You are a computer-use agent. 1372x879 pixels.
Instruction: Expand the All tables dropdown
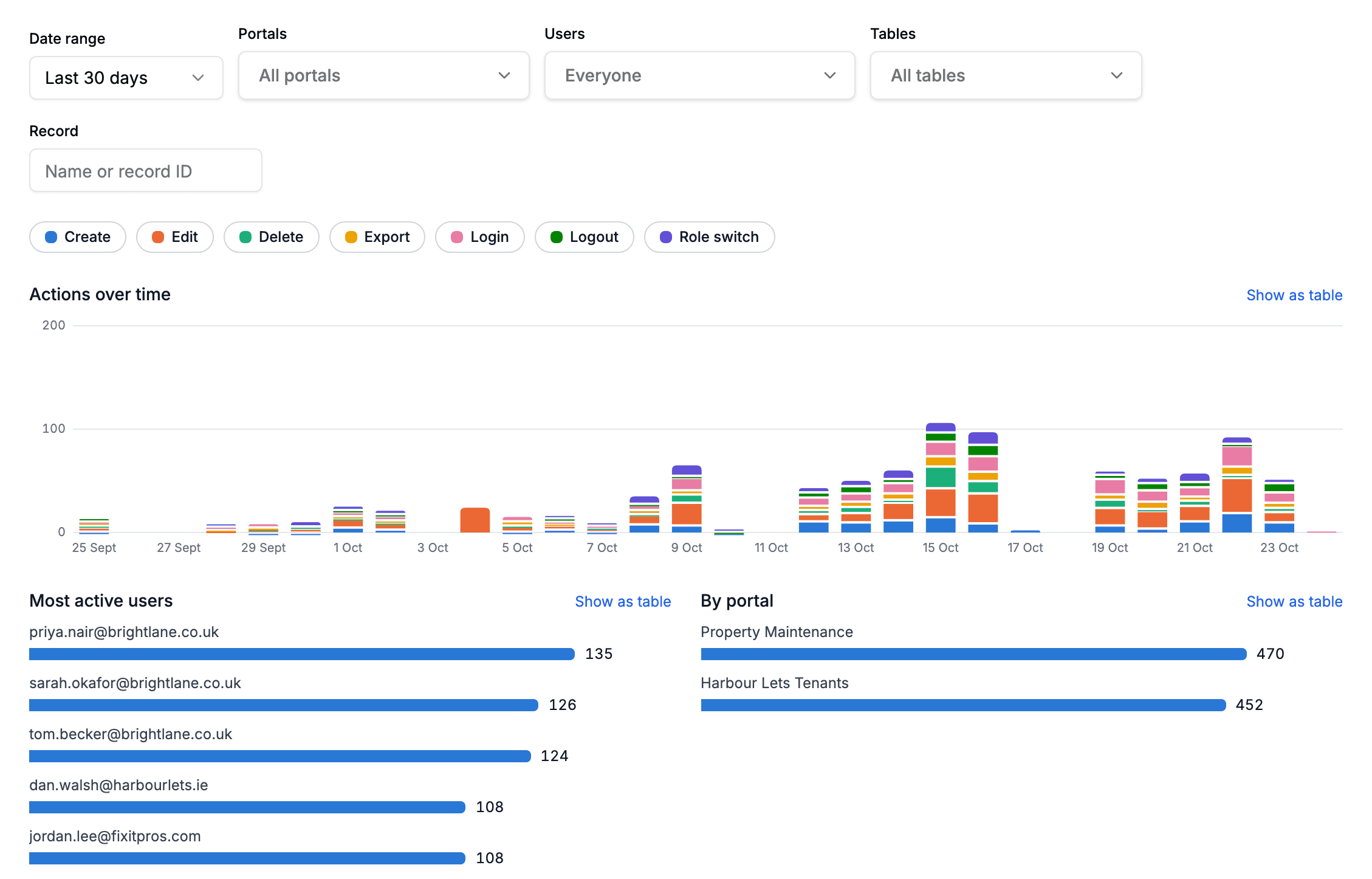1006,75
